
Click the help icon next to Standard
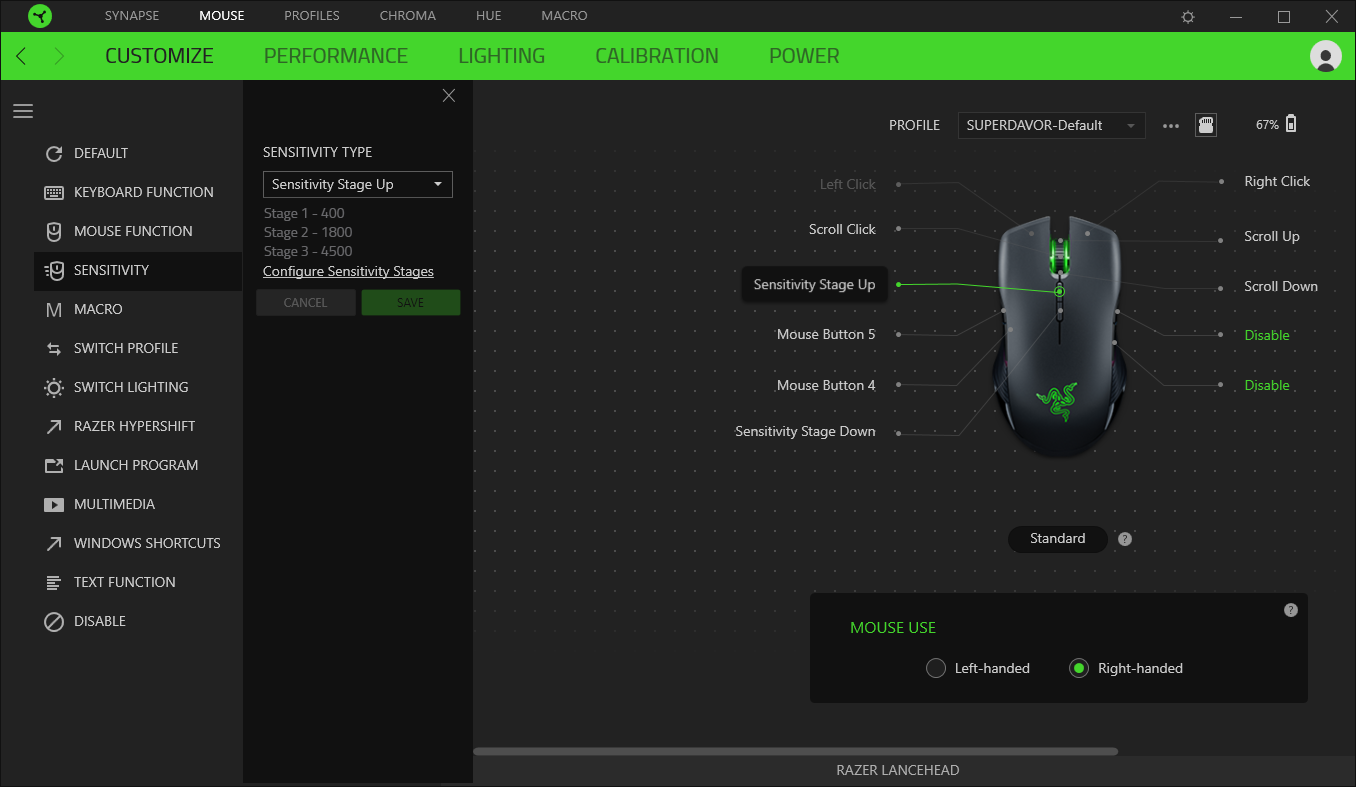1125,539
